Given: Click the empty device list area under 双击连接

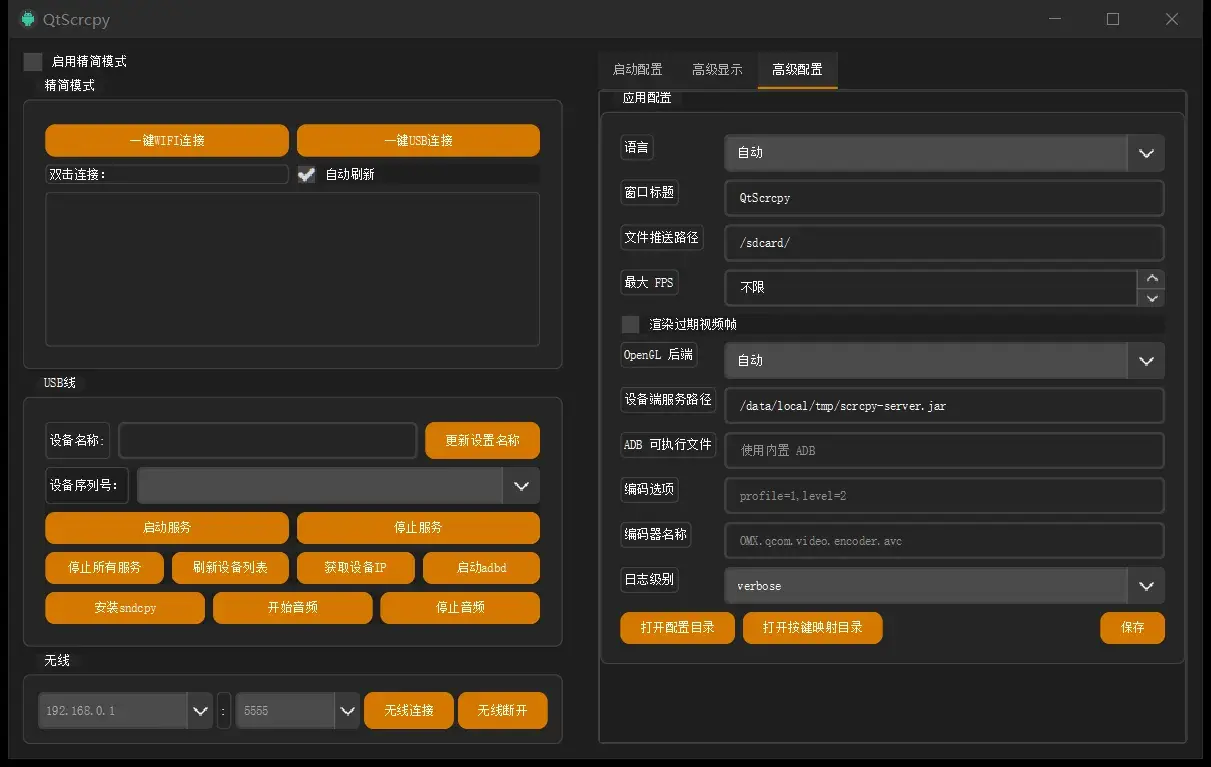Looking at the screenshot, I should click(292, 269).
